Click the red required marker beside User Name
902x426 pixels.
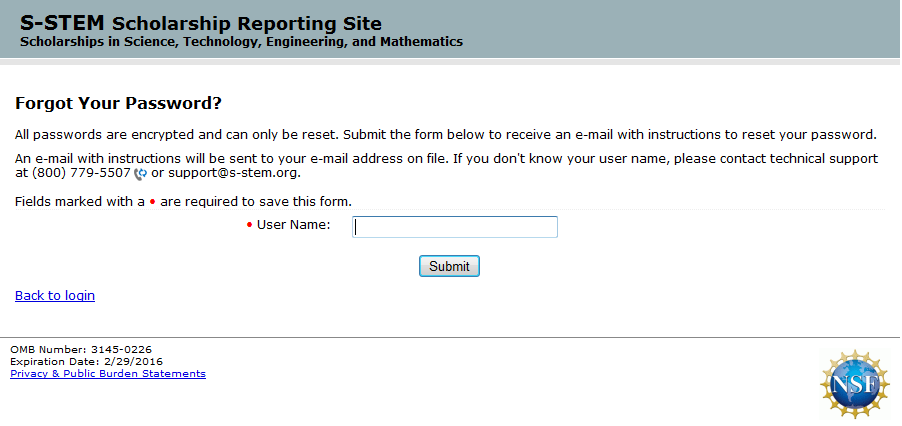coord(249,225)
